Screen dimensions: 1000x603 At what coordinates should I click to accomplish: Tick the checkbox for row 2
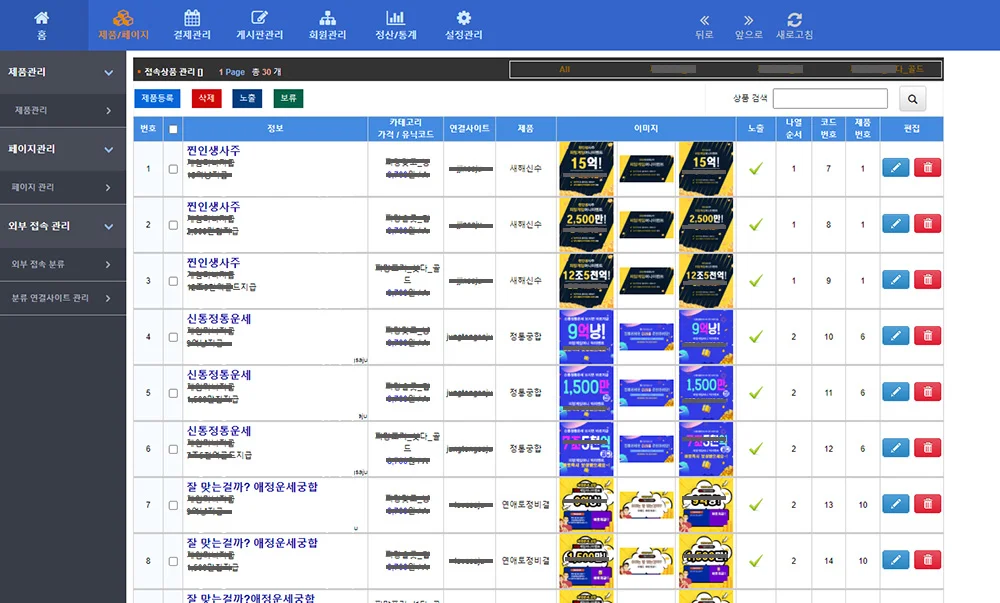pyautogui.click(x=173, y=225)
